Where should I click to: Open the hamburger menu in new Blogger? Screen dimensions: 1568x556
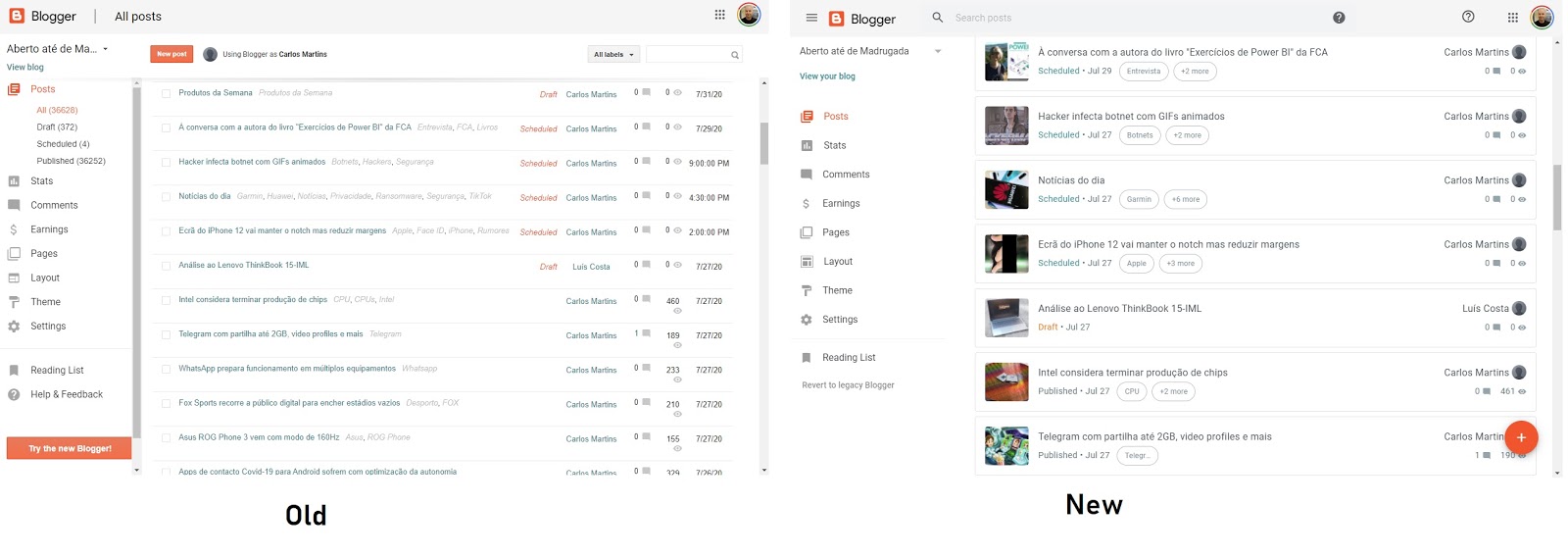pyautogui.click(x=811, y=18)
